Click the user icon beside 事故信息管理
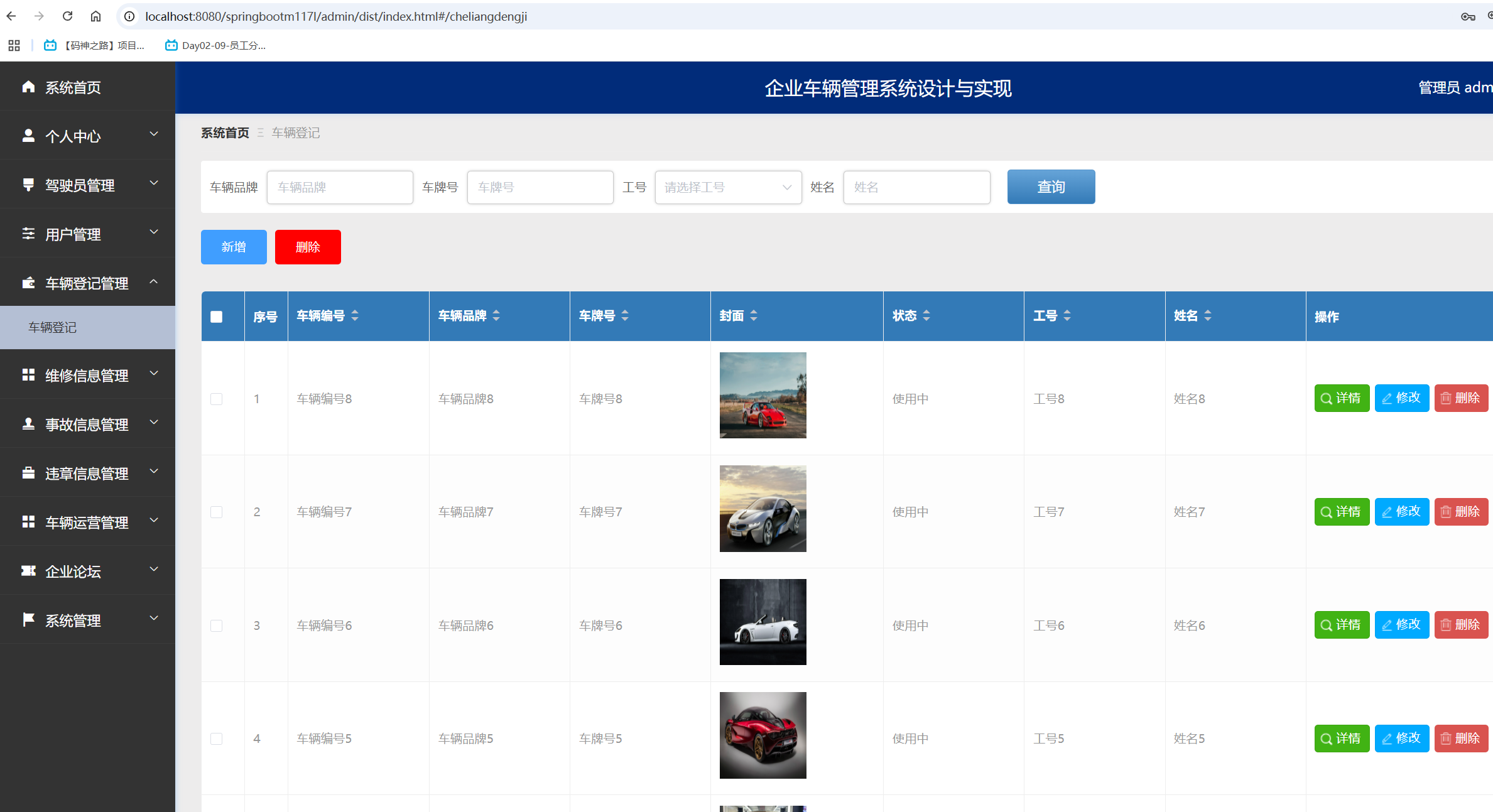1493x812 pixels. click(x=28, y=424)
